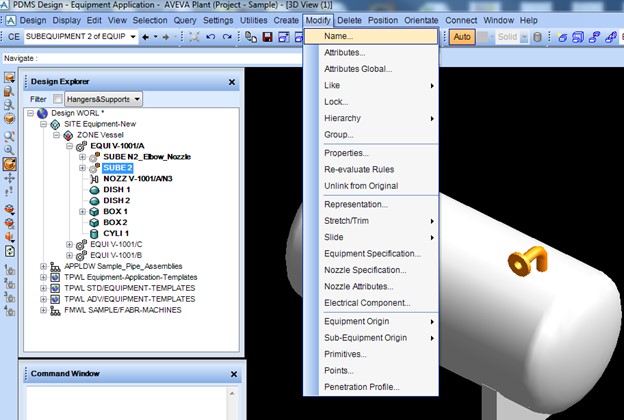Click the pan arrows tool in left sidebar
This screenshot has height=420, width=624.
(x=9, y=178)
